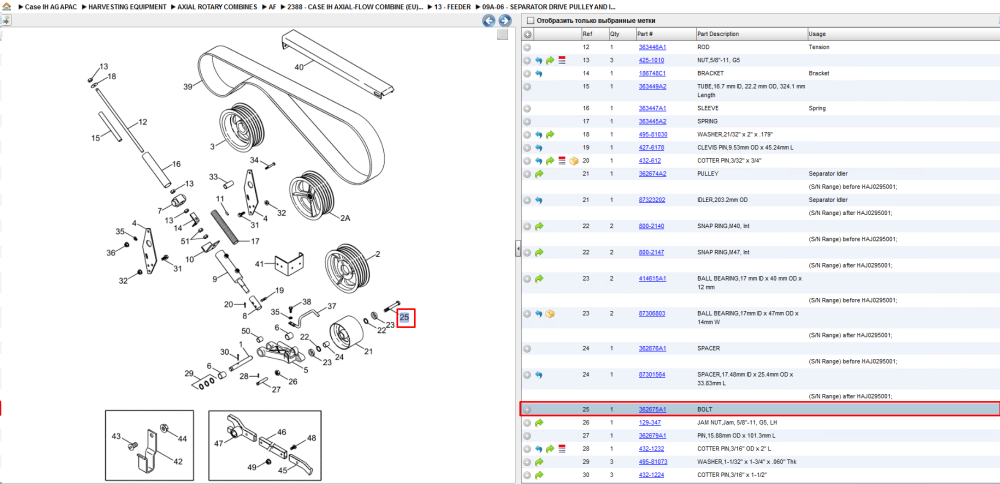This screenshot has height=484, width=1000.
Task: Go to next diagram with right arrow
Action: 503,21
